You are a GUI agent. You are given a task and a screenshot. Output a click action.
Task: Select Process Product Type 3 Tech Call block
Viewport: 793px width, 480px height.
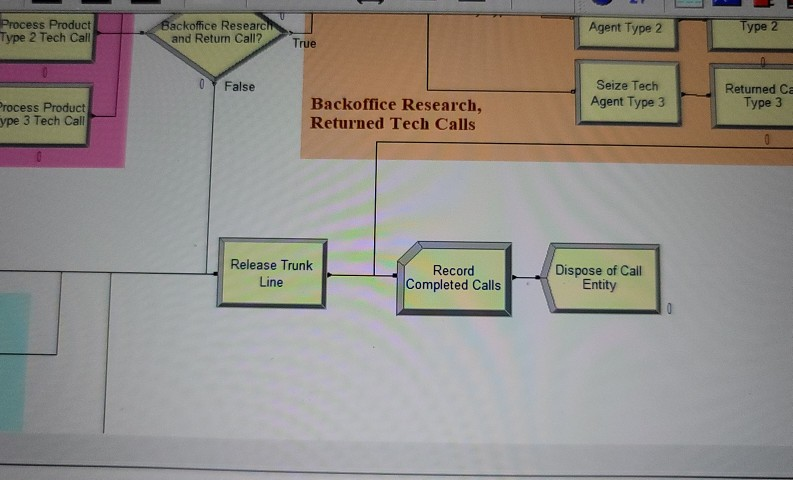coord(45,115)
